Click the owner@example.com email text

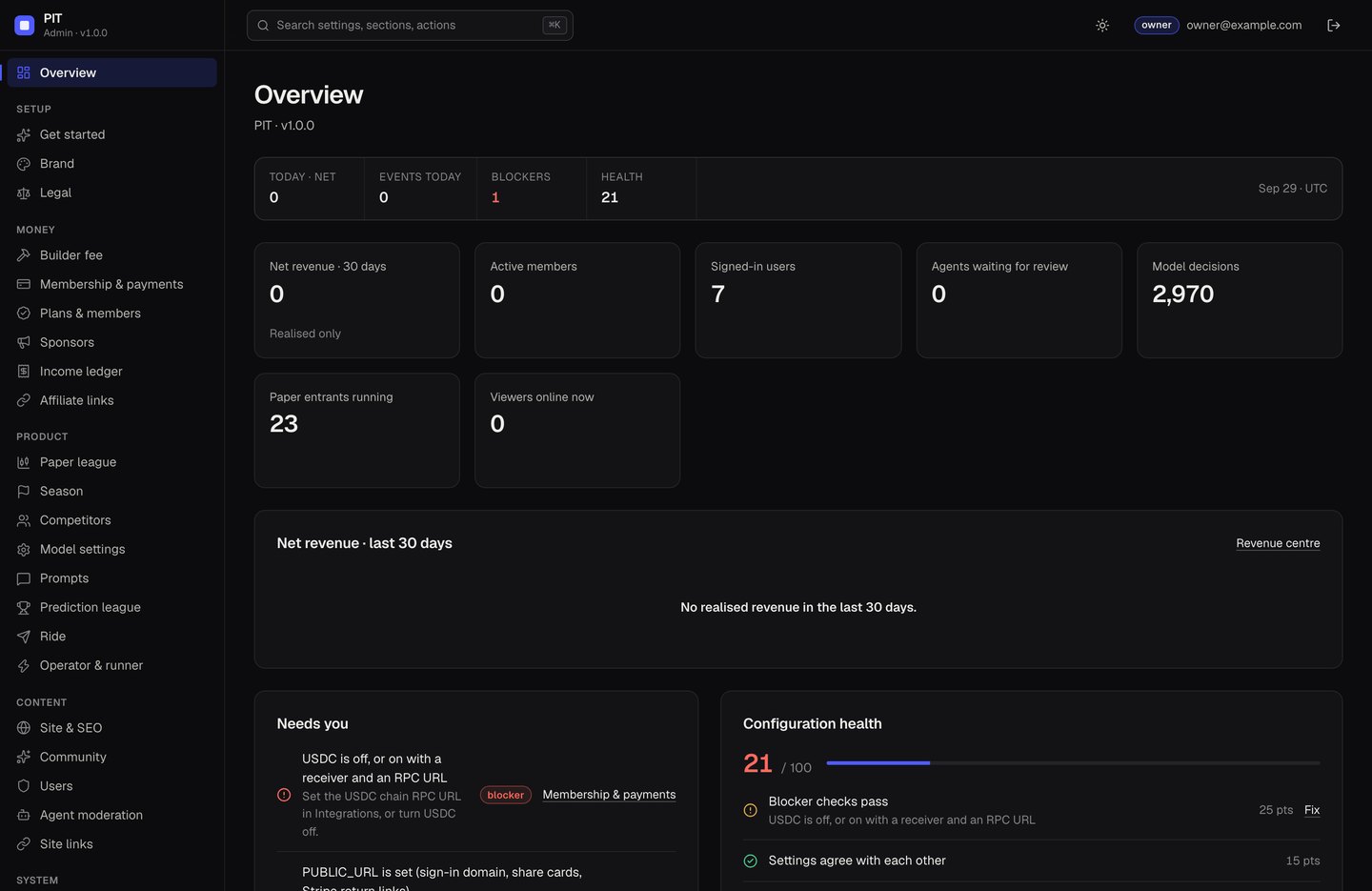tap(1244, 26)
